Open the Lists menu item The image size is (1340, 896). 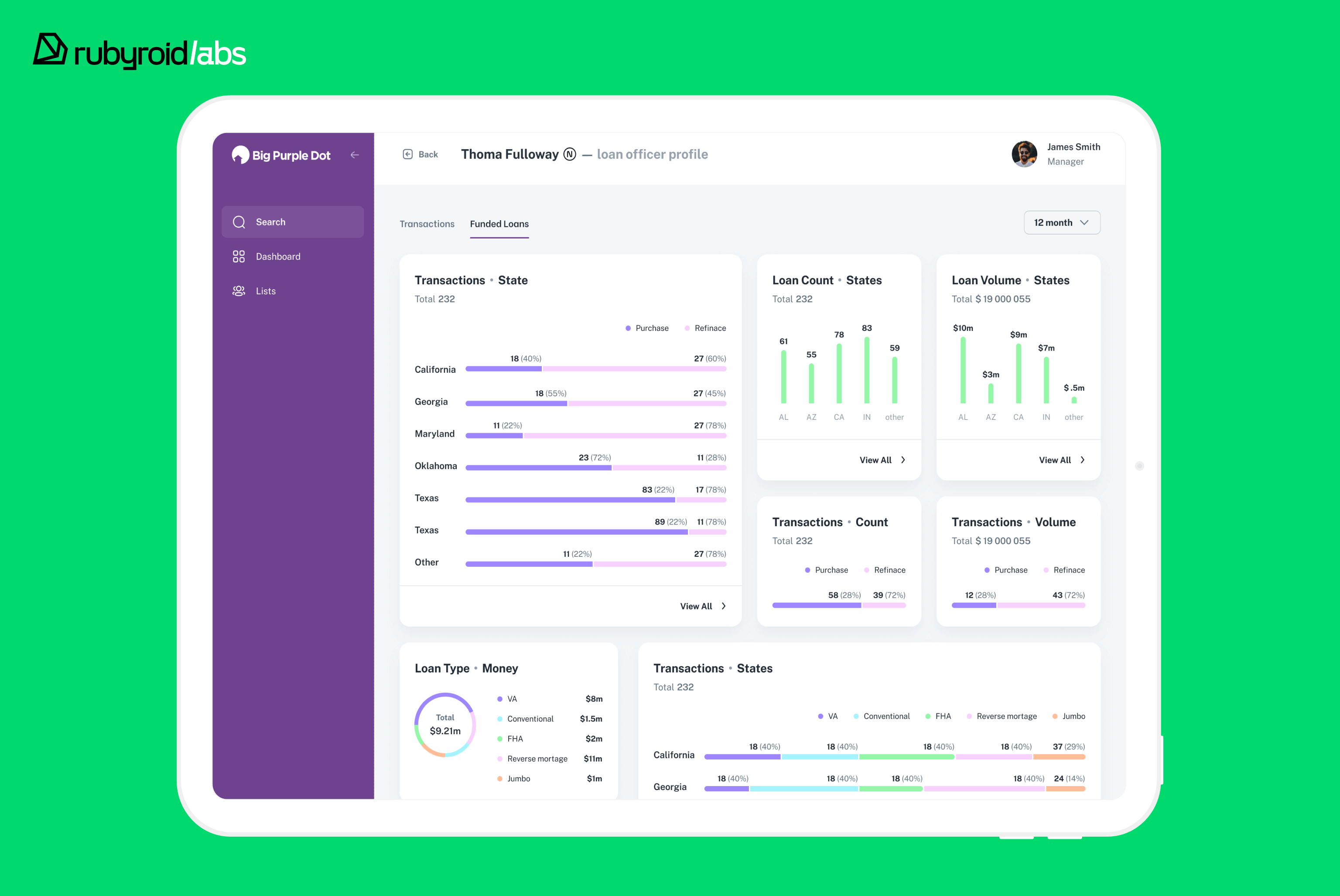point(266,291)
